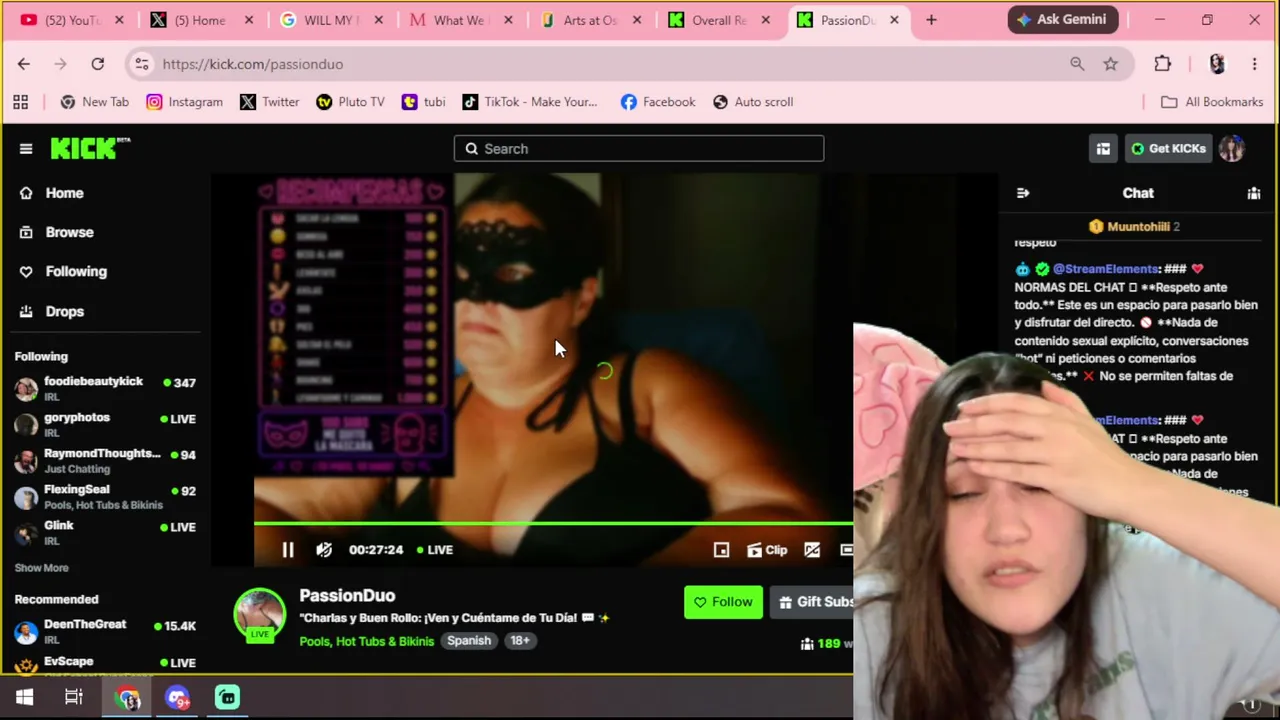Screen dimensions: 1280x720
Task: Open Pools, Hot Tubs & Bikinis category link
Action: tap(366, 641)
